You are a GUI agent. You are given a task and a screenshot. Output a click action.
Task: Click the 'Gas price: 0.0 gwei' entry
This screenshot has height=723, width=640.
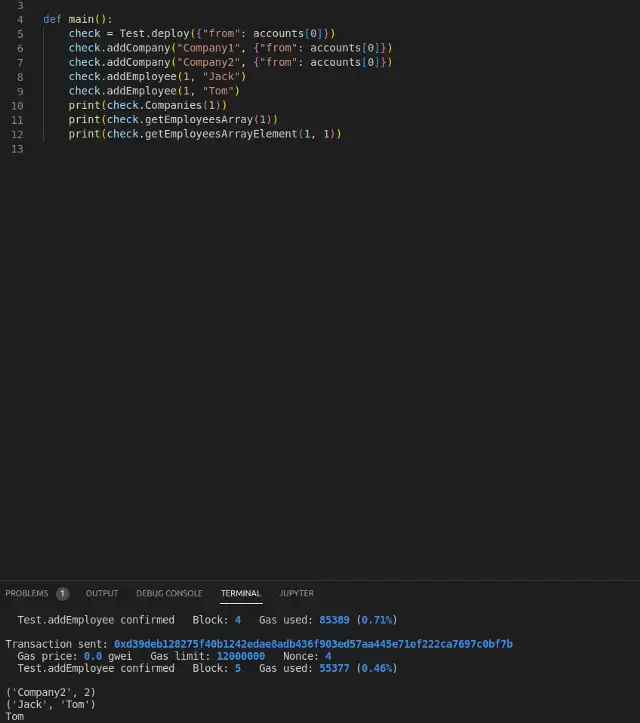[74, 656]
